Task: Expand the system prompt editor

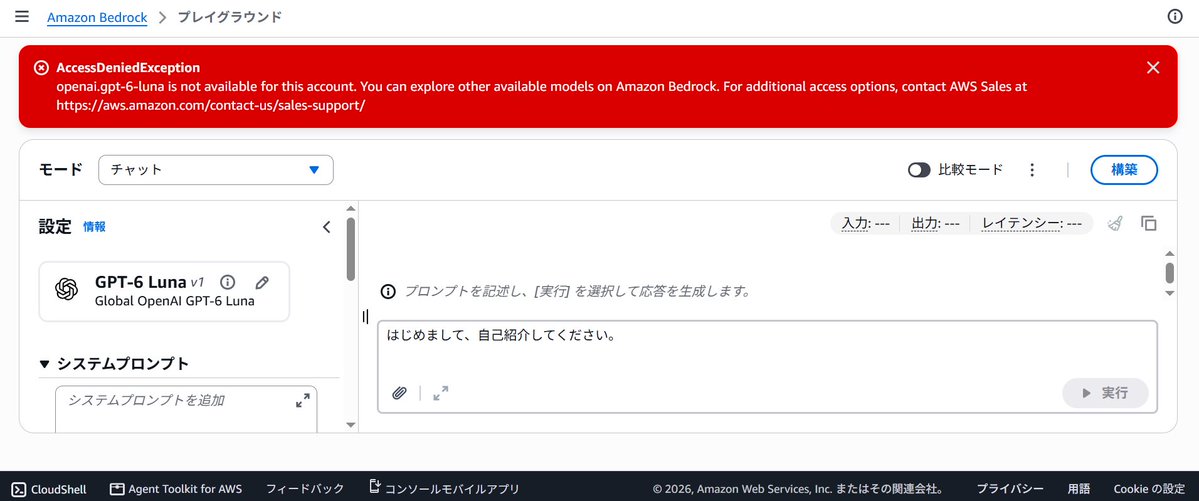Action: coord(303,400)
